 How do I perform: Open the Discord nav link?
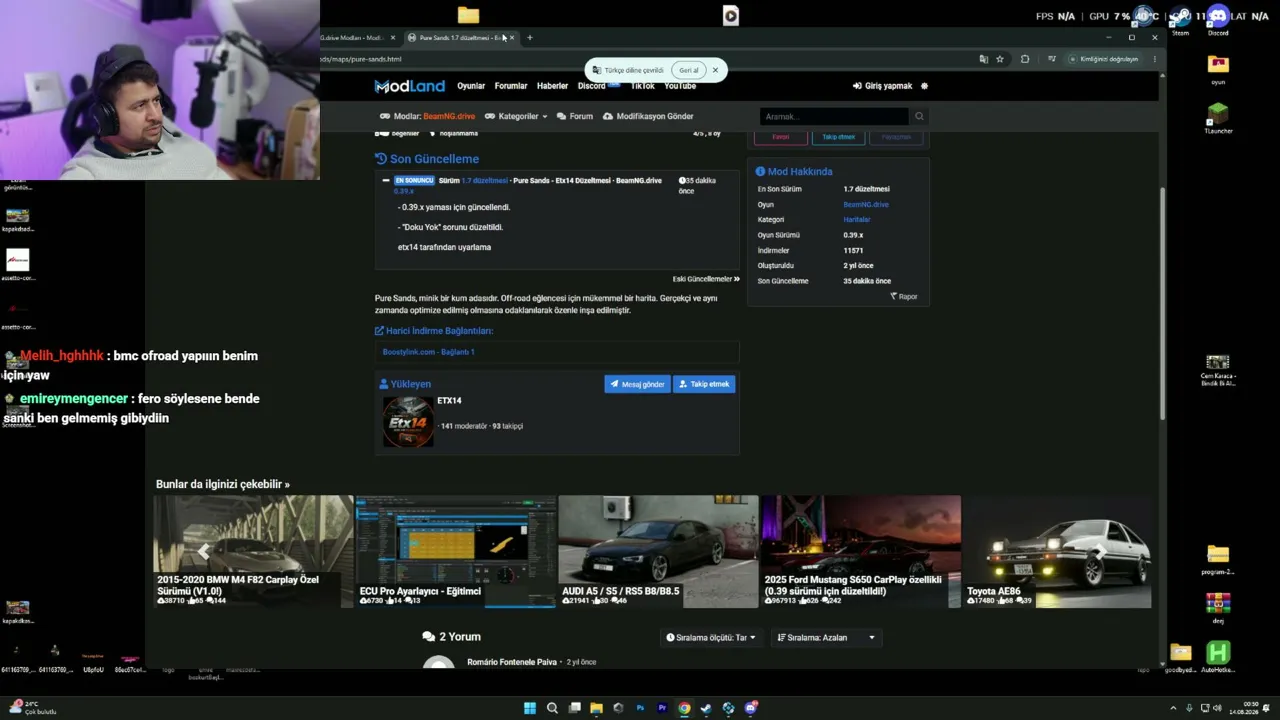[x=591, y=86]
